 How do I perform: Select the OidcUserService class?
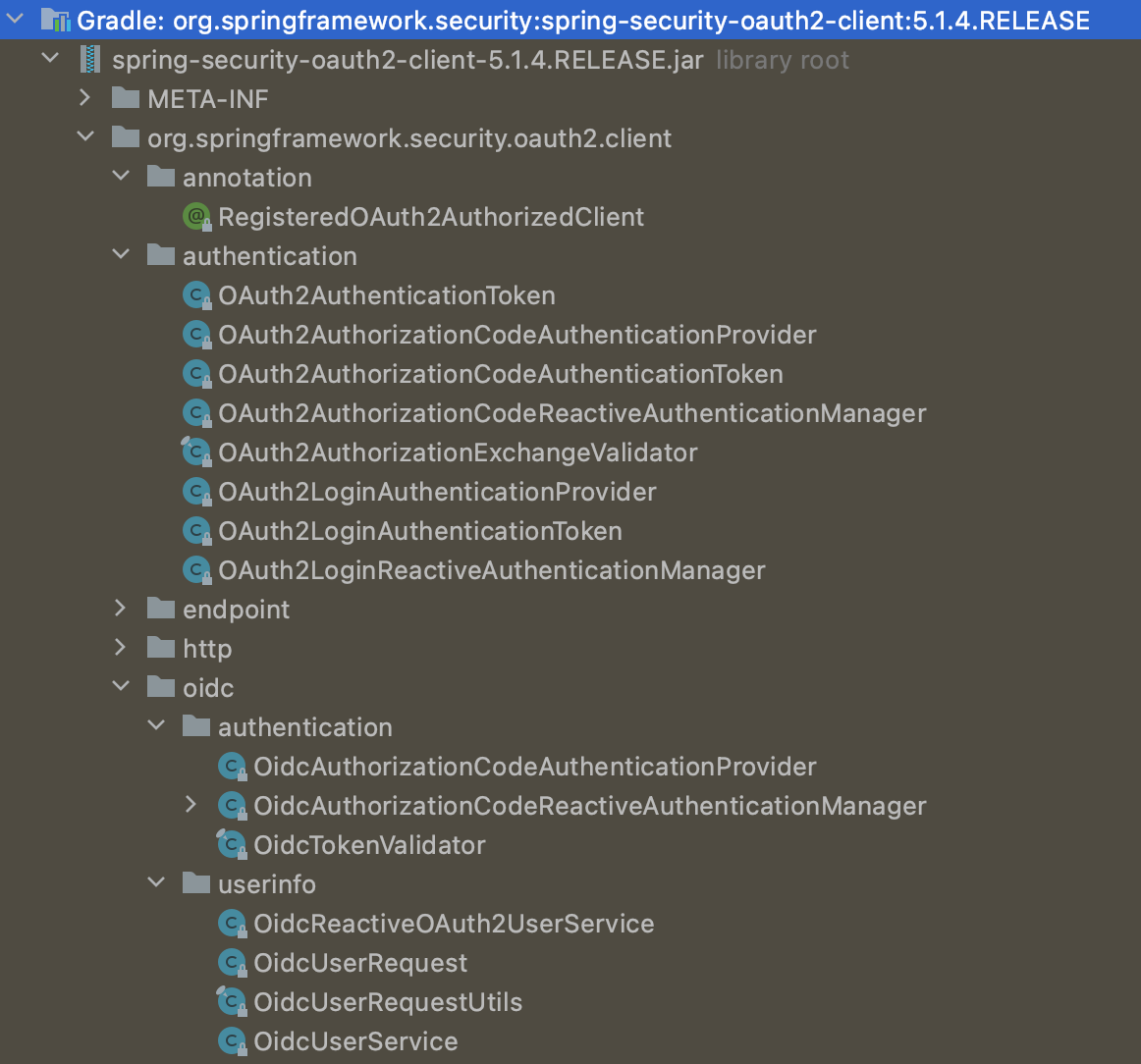pos(353,1040)
